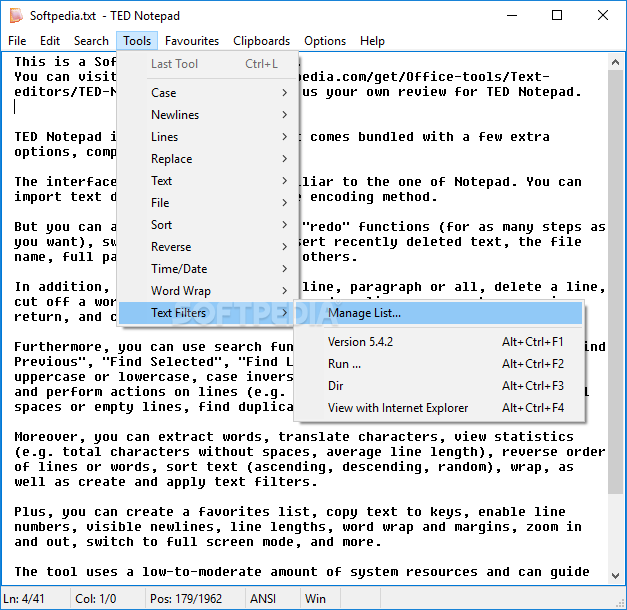
Task: Click the scrollbar up arrow
Action: (x=615, y=62)
